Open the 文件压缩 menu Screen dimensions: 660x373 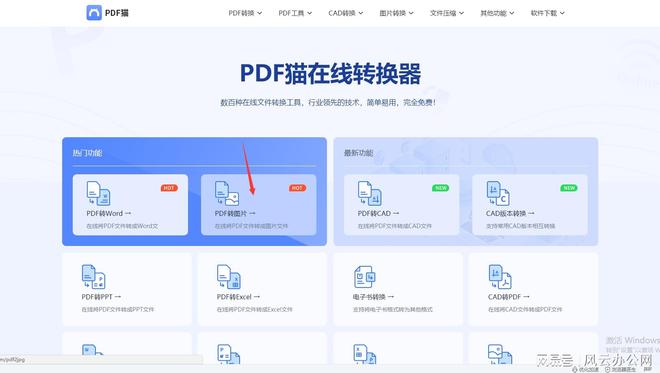[447, 13]
